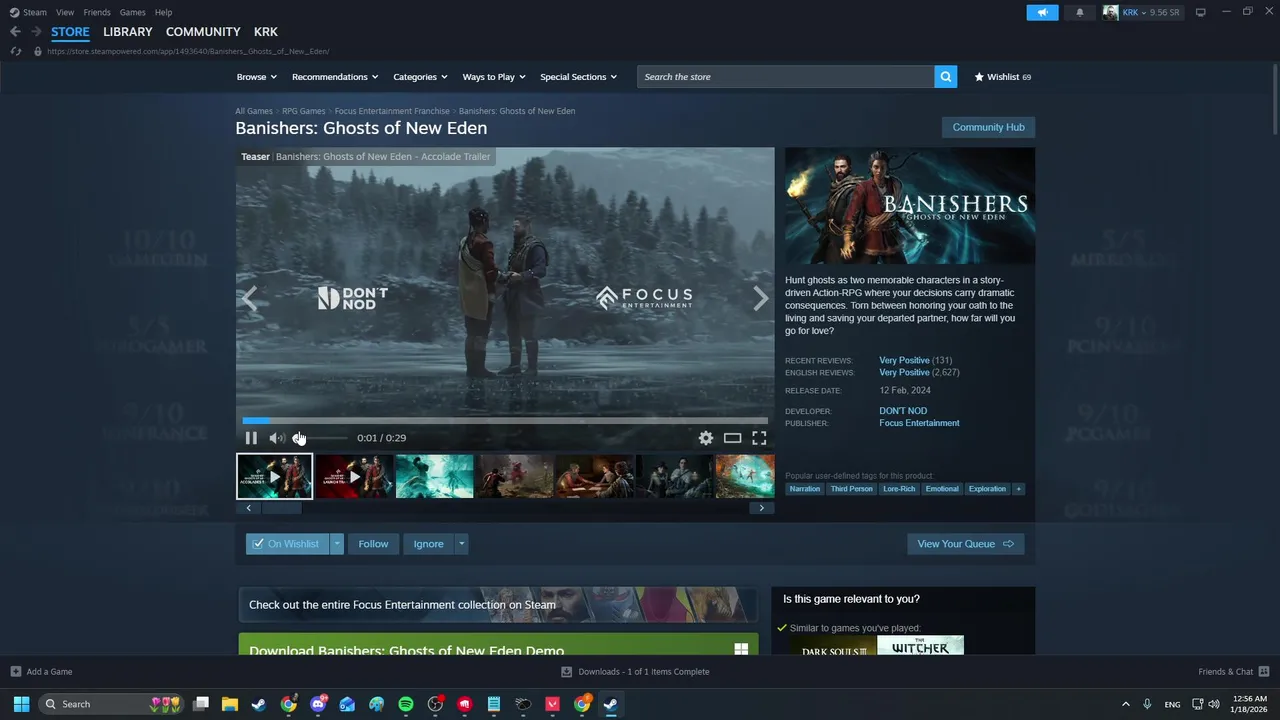Click the Add a Game plus icon
1280x720 pixels.
pyautogui.click(x=15, y=672)
